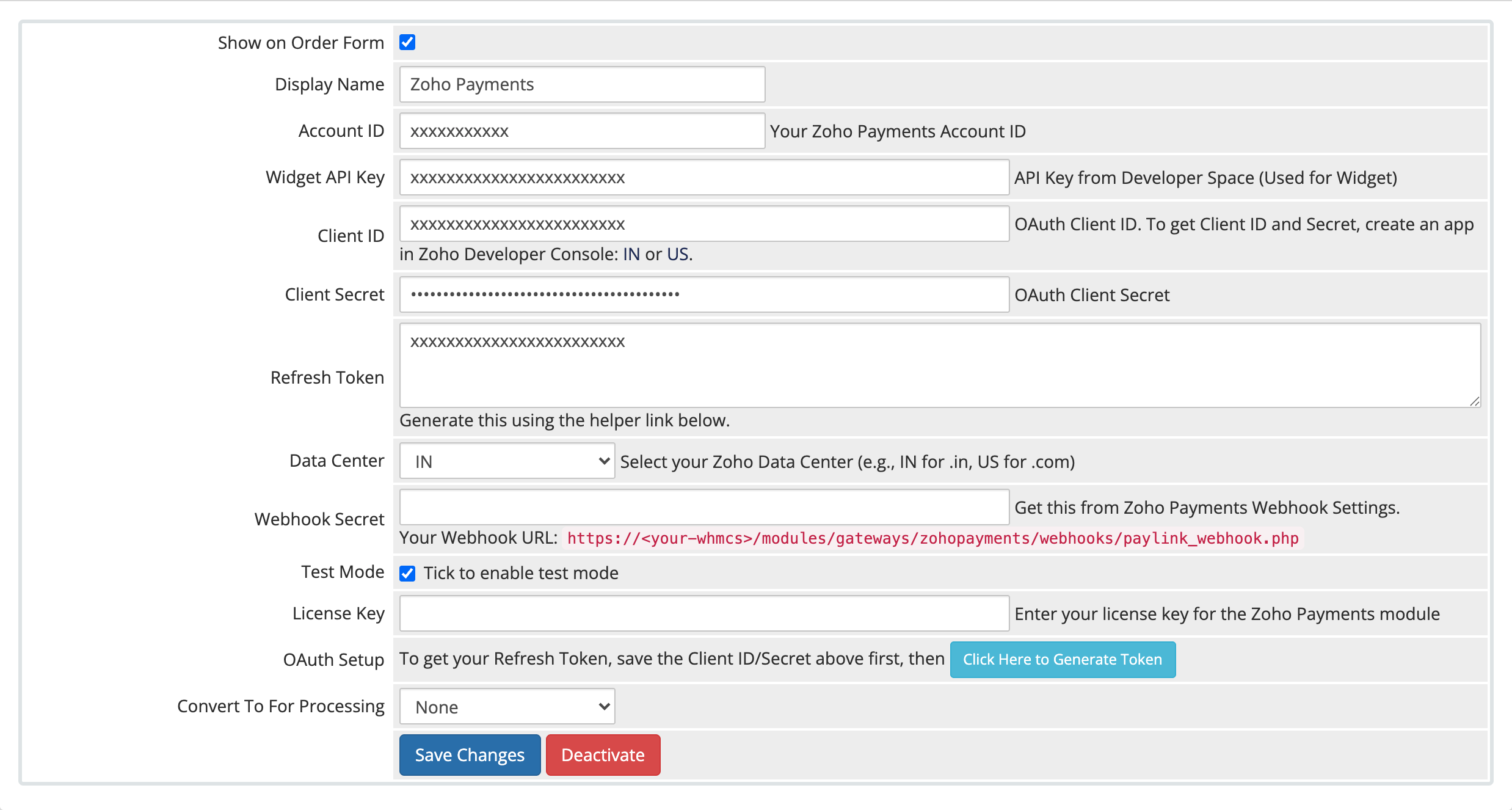Focus the Client Secret password field
Screen dimensions: 1512x810
pyautogui.click(x=704, y=294)
